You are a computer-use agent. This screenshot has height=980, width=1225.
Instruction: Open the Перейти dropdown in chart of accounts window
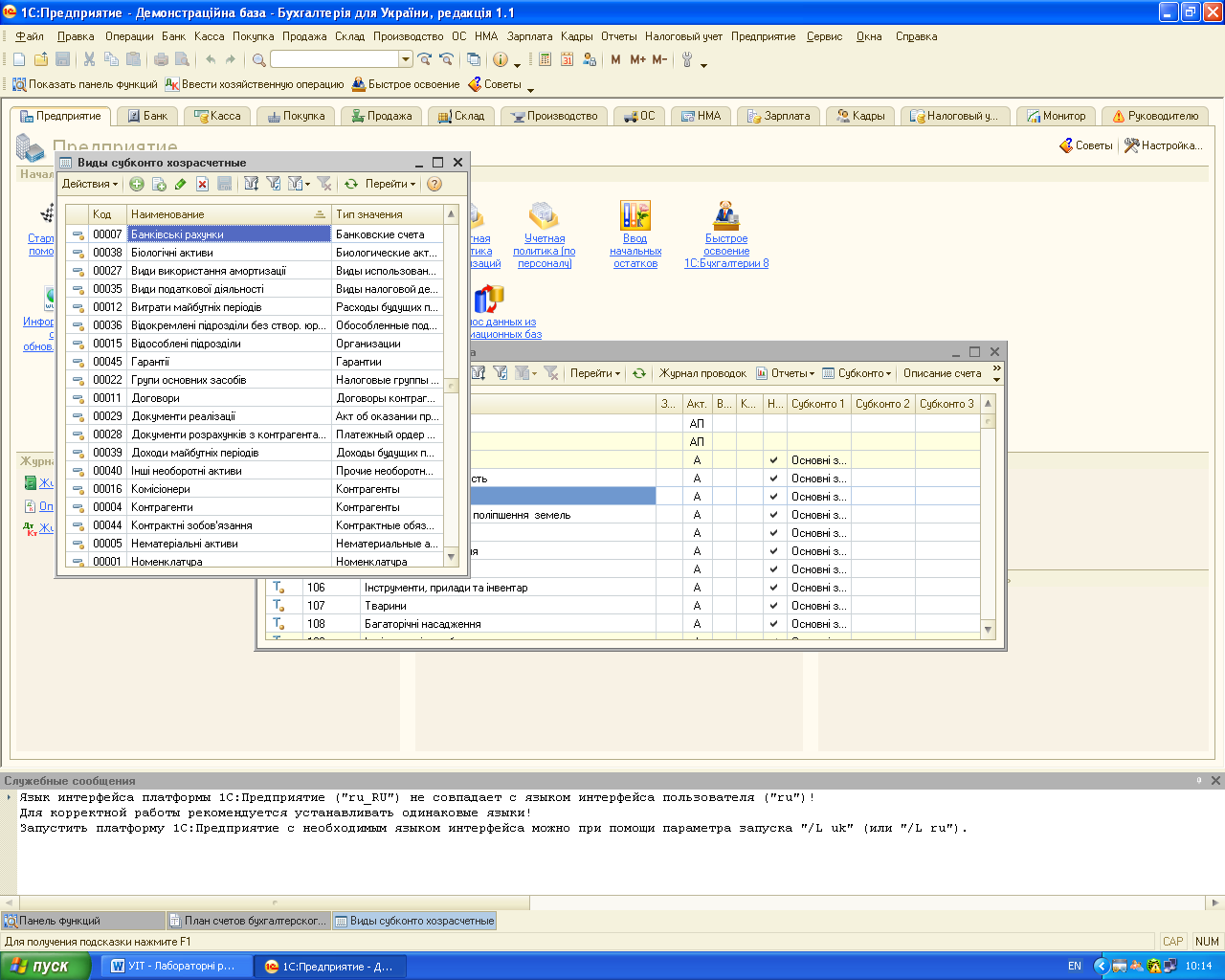595,373
